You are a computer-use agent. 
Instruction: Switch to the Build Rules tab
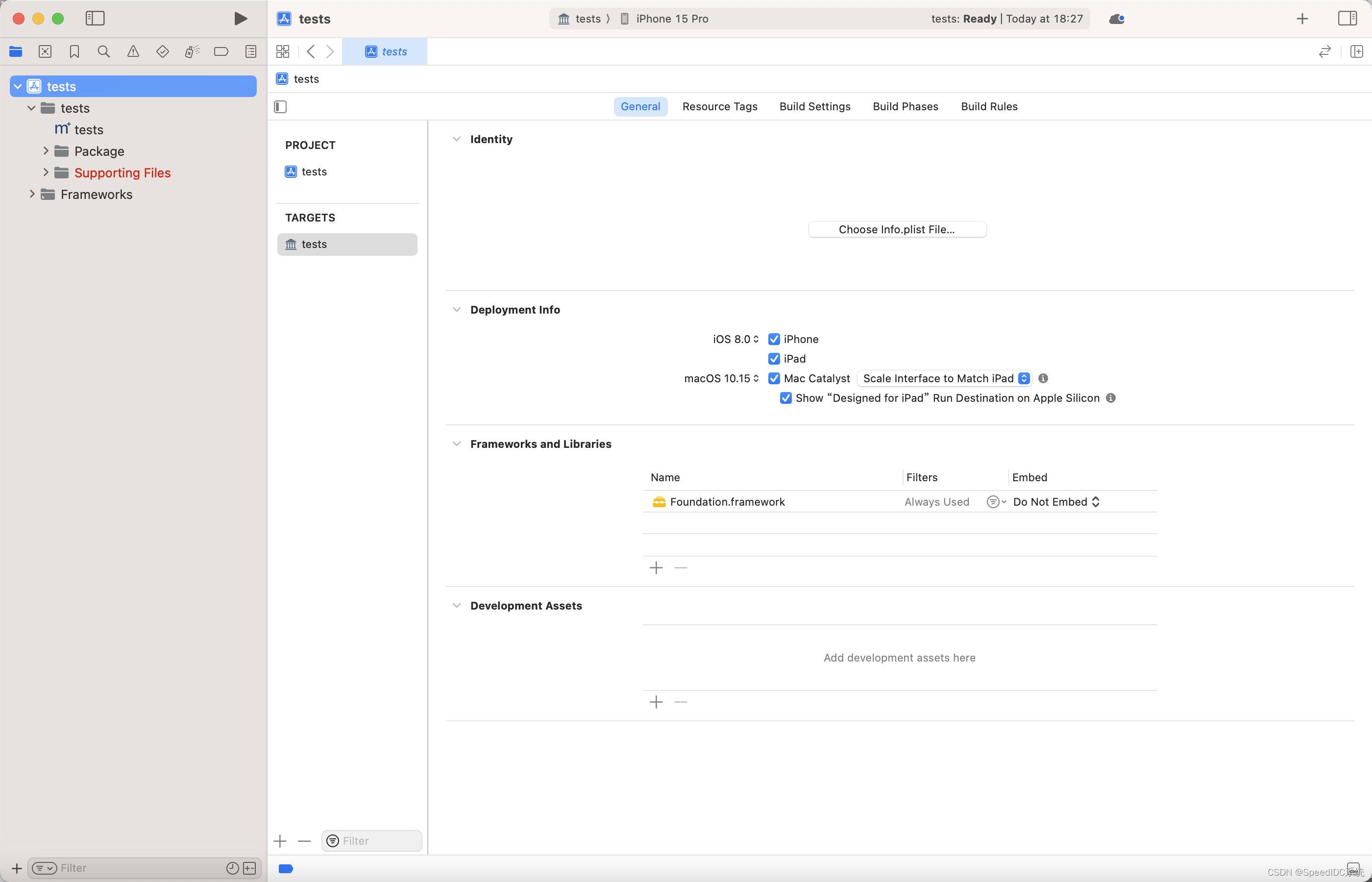click(989, 106)
